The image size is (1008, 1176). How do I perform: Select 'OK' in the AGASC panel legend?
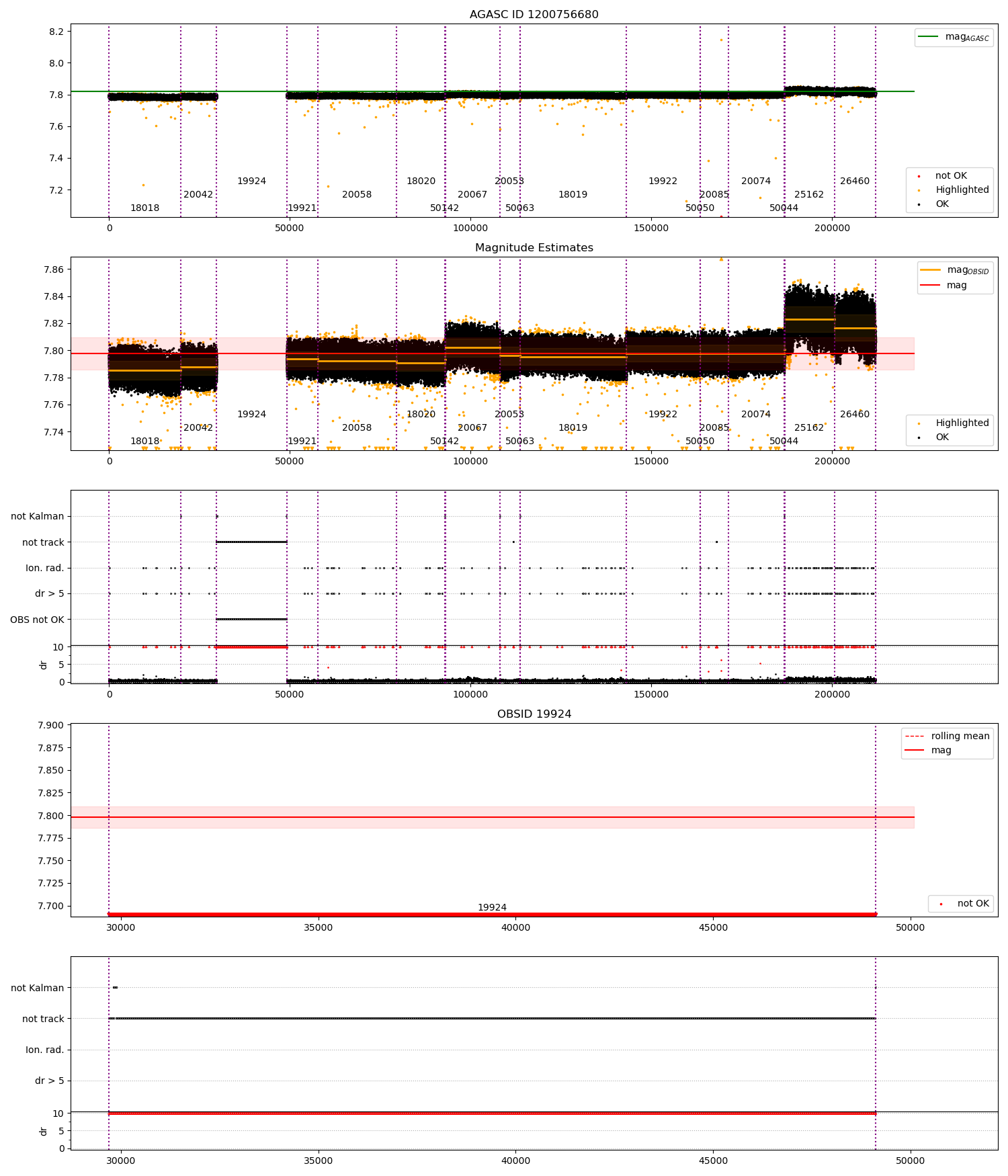(942, 204)
